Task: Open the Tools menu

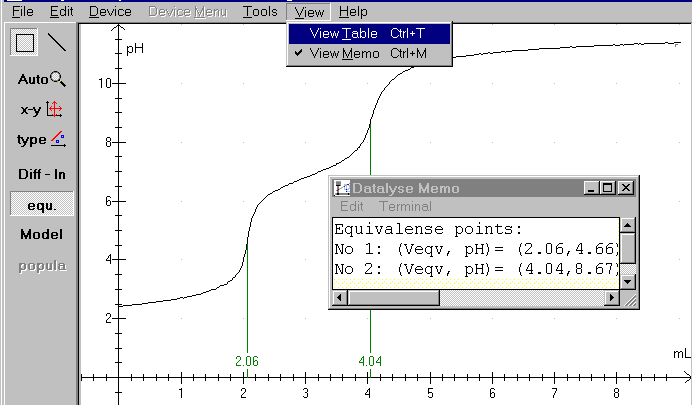Action: click(x=260, y=11)
